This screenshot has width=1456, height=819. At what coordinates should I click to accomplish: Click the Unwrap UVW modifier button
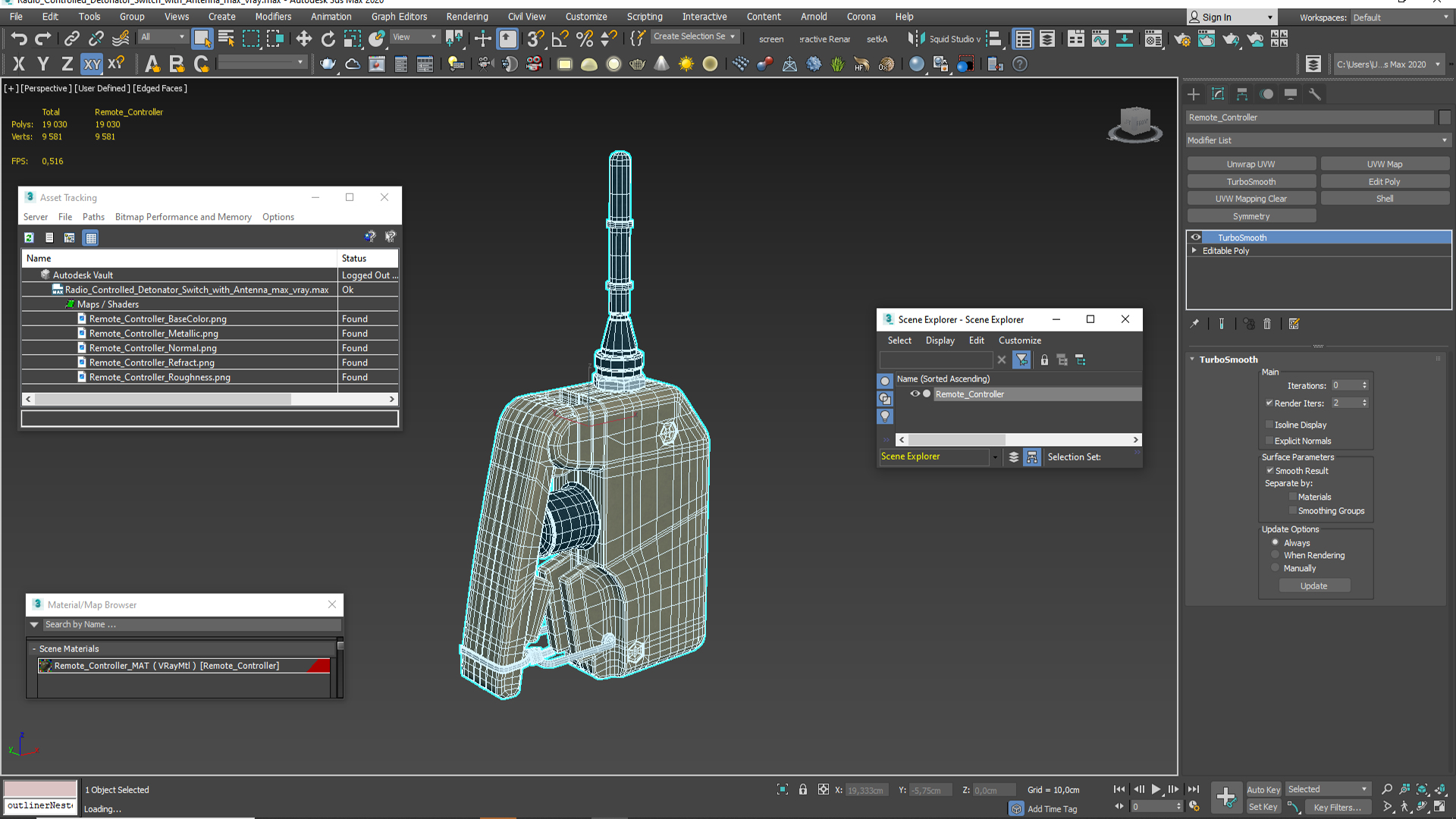pos(1251,164)
